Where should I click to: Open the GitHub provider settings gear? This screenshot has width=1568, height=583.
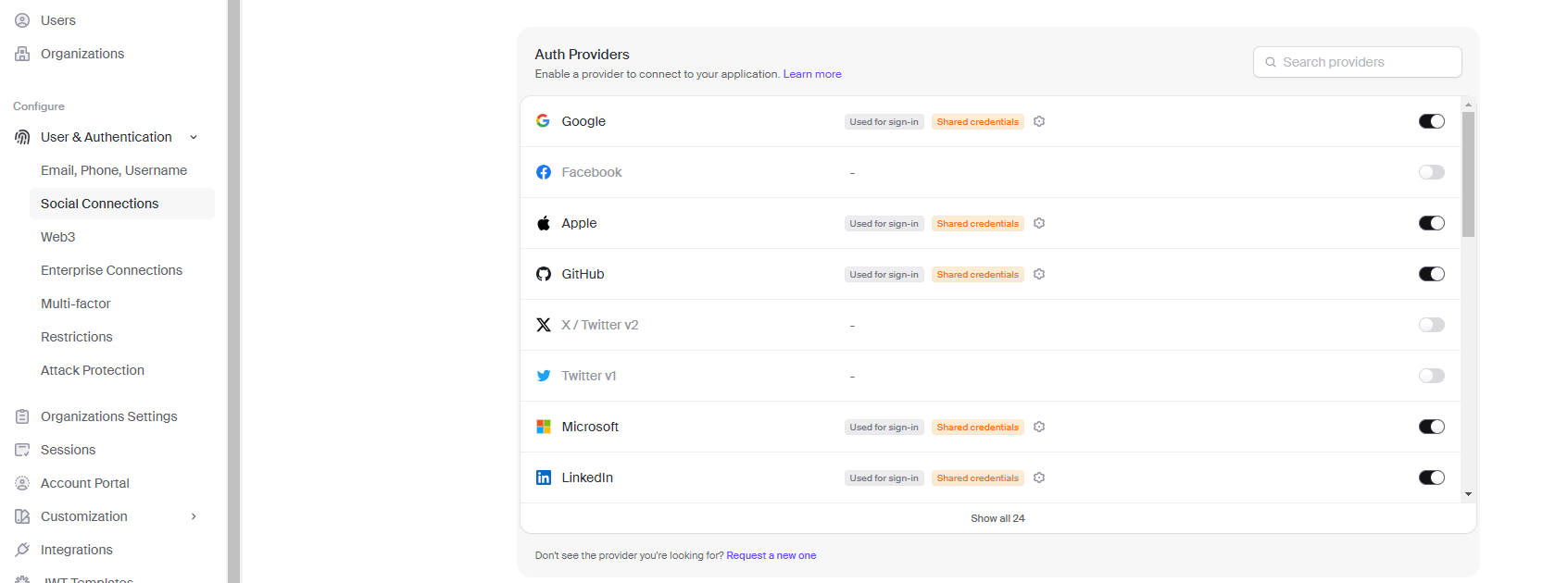point(1039,274)
